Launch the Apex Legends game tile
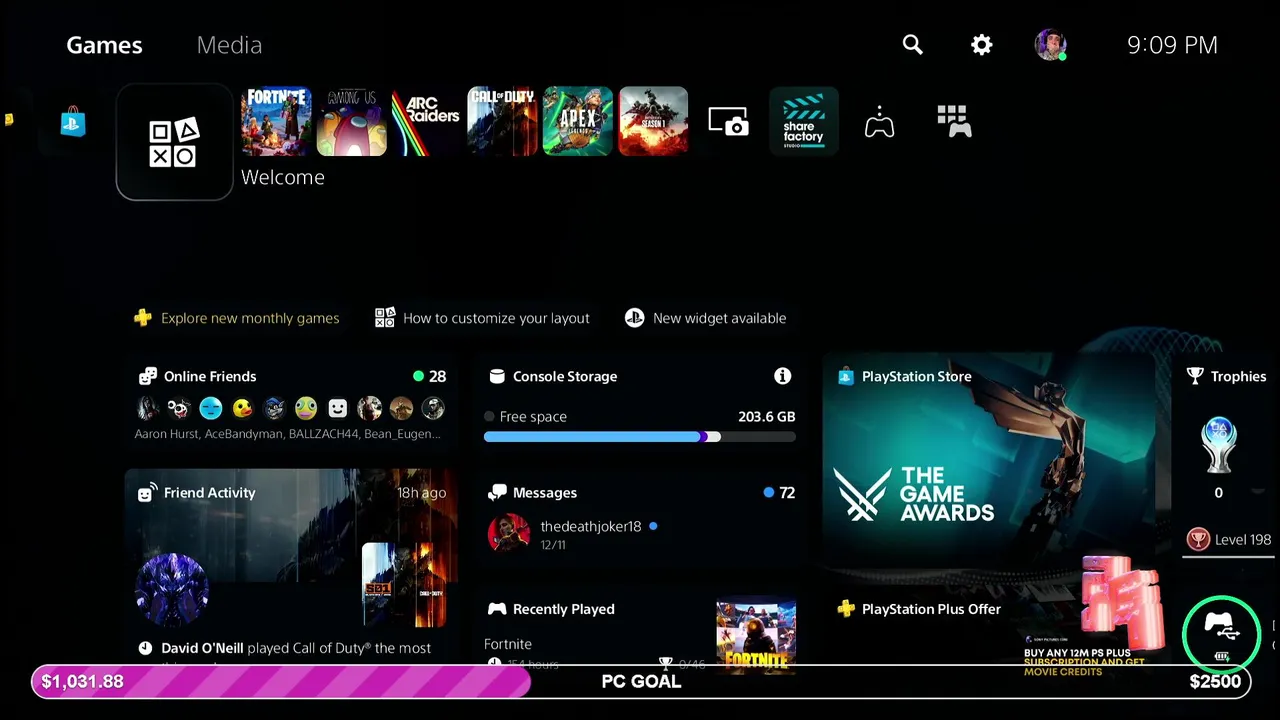The width and height of the screenshot is (1280, 720). [x=578, y=121]
